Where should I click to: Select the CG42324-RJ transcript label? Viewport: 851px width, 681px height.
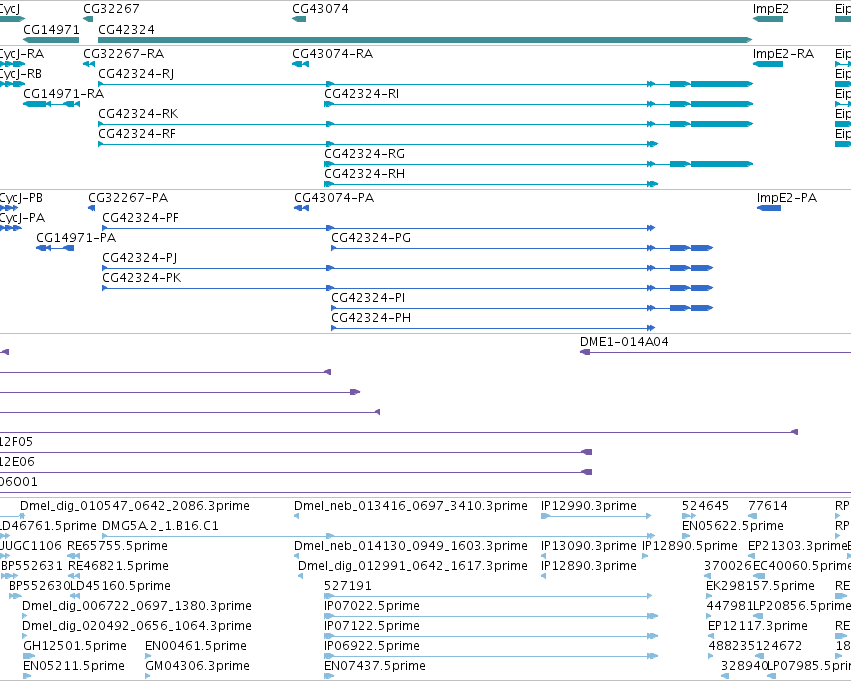pyautogui.click(x=136, y=74)
